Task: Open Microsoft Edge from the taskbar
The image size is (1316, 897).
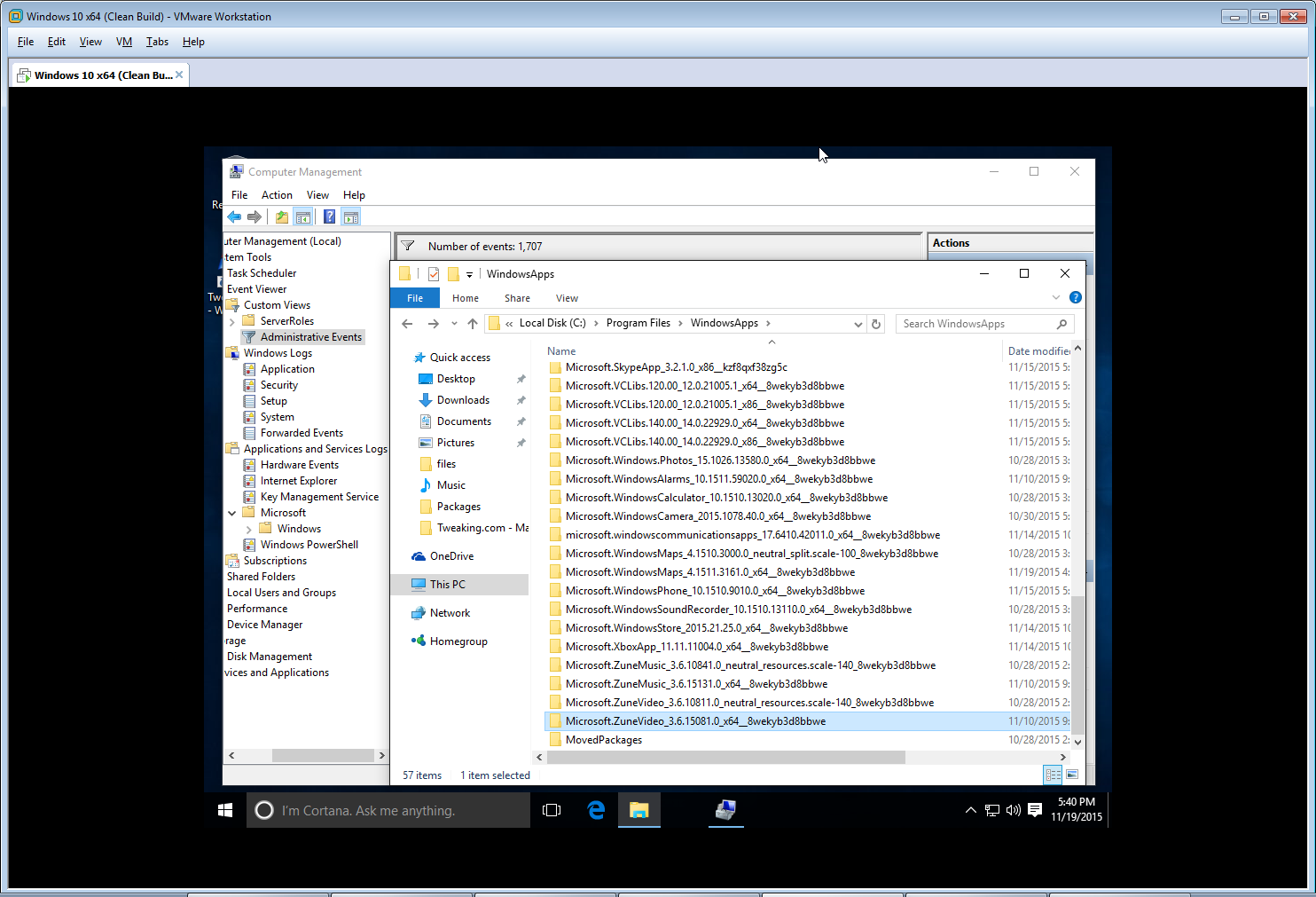Action: (x=596, y=810)
